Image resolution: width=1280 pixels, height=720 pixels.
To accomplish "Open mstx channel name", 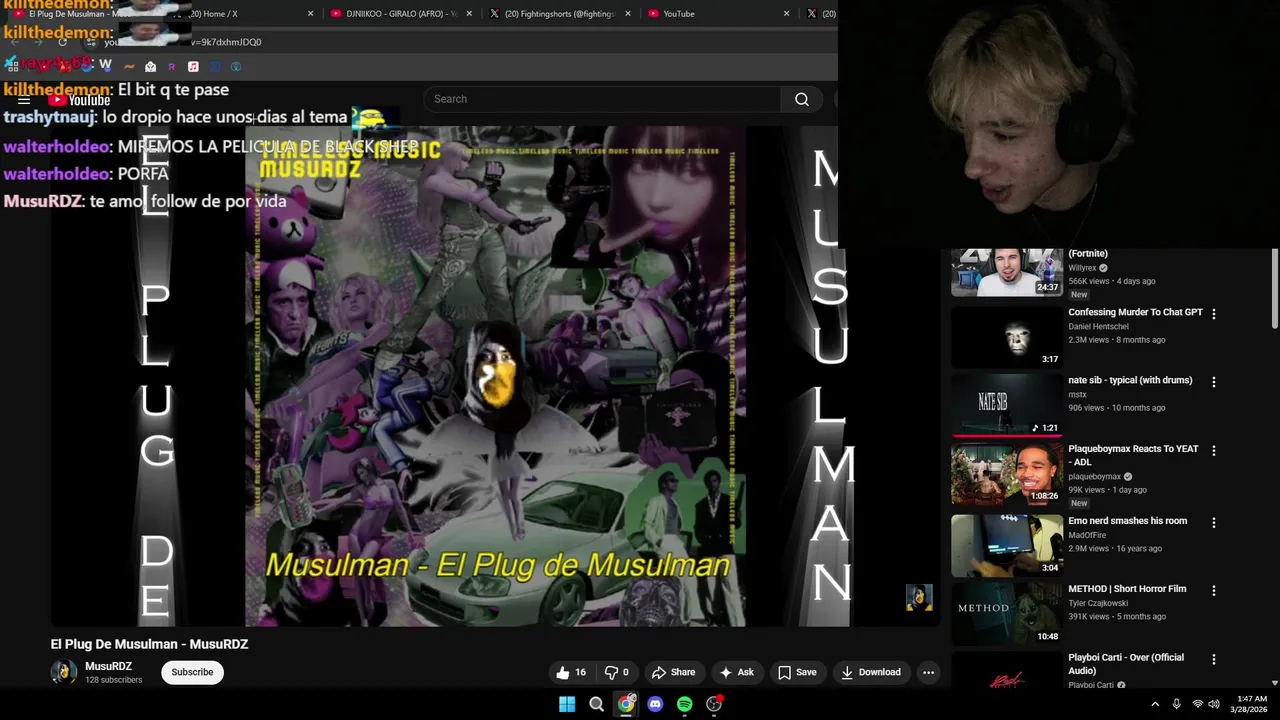I will point(1077,395).
